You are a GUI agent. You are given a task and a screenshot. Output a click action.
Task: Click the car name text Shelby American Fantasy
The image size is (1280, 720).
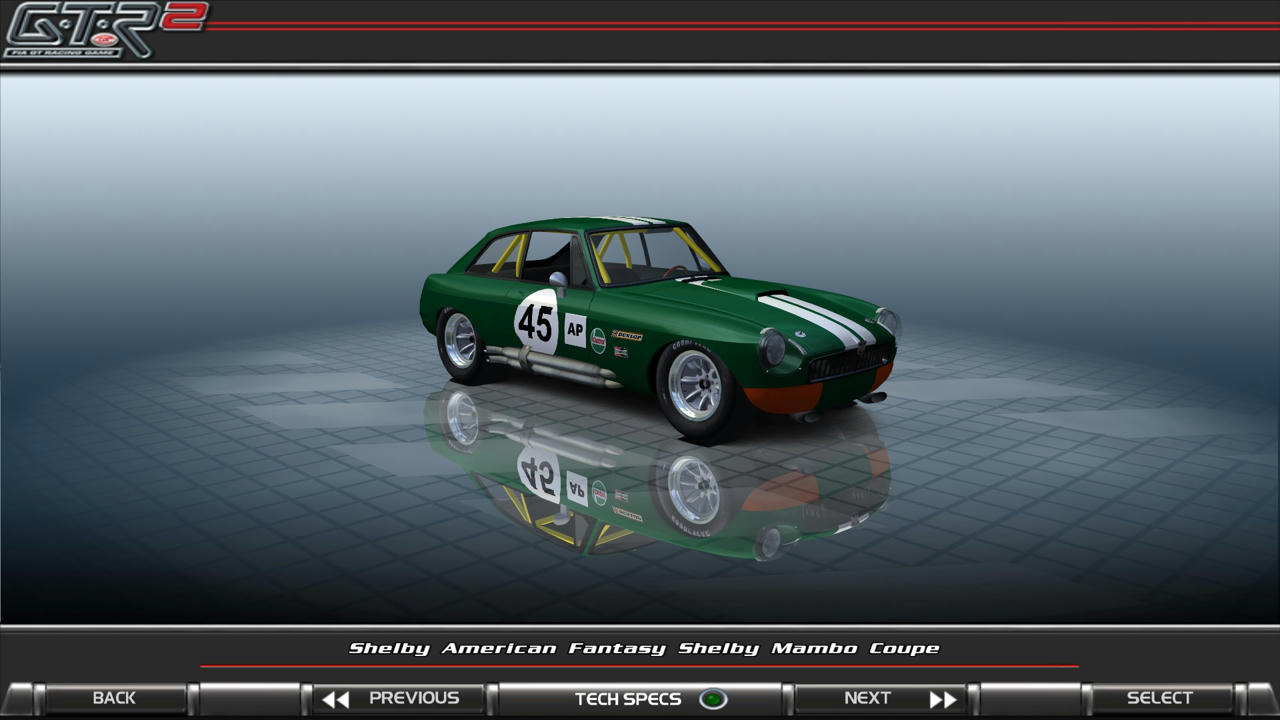point(507,648)
